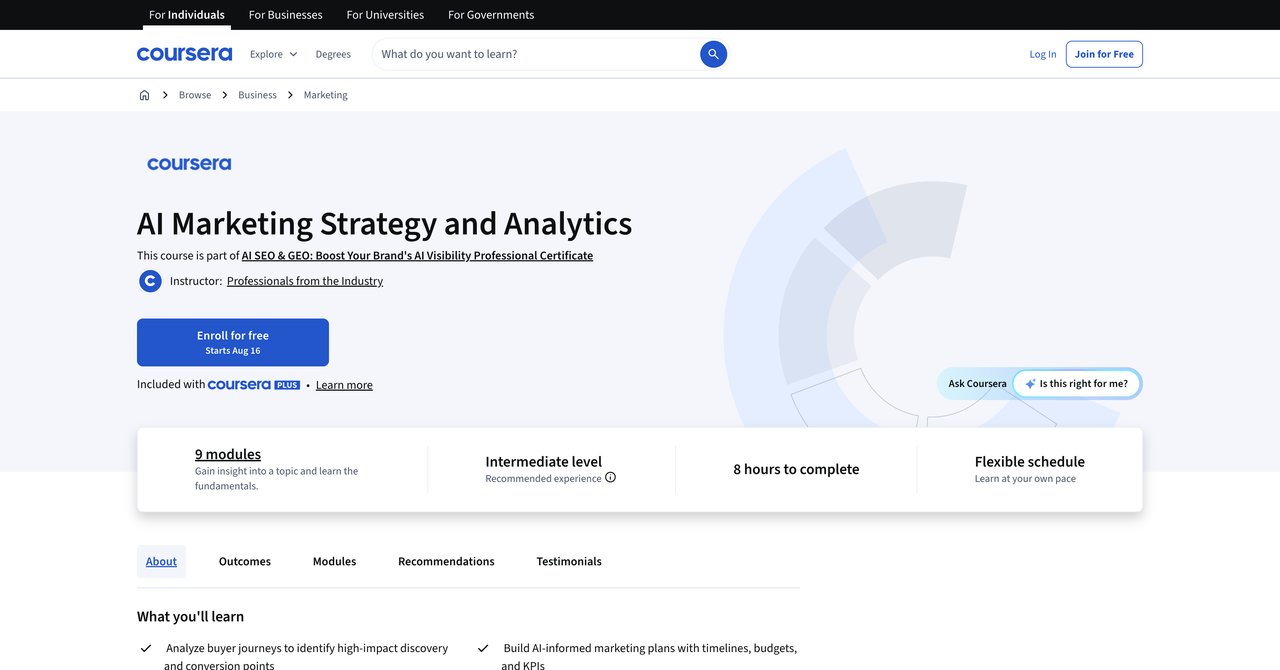Click the Log In link
The height and width of the screenshot is (670, 1280).
pos(1043,54)
